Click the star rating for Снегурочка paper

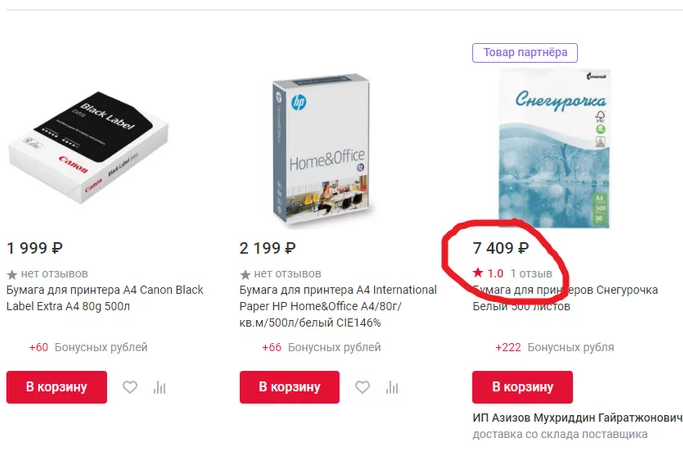478,273
